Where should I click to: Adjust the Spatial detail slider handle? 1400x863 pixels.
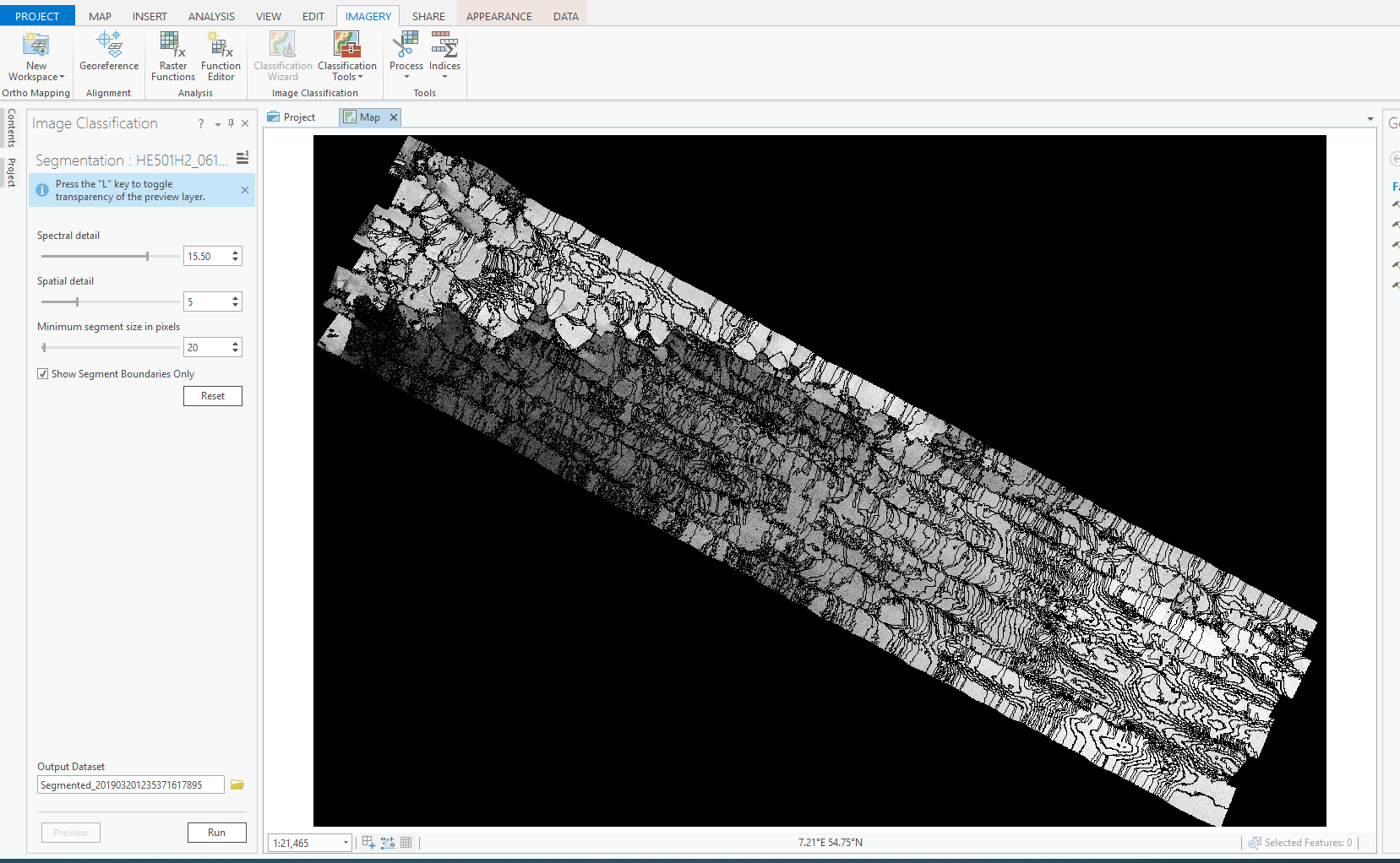pos(77,301)
